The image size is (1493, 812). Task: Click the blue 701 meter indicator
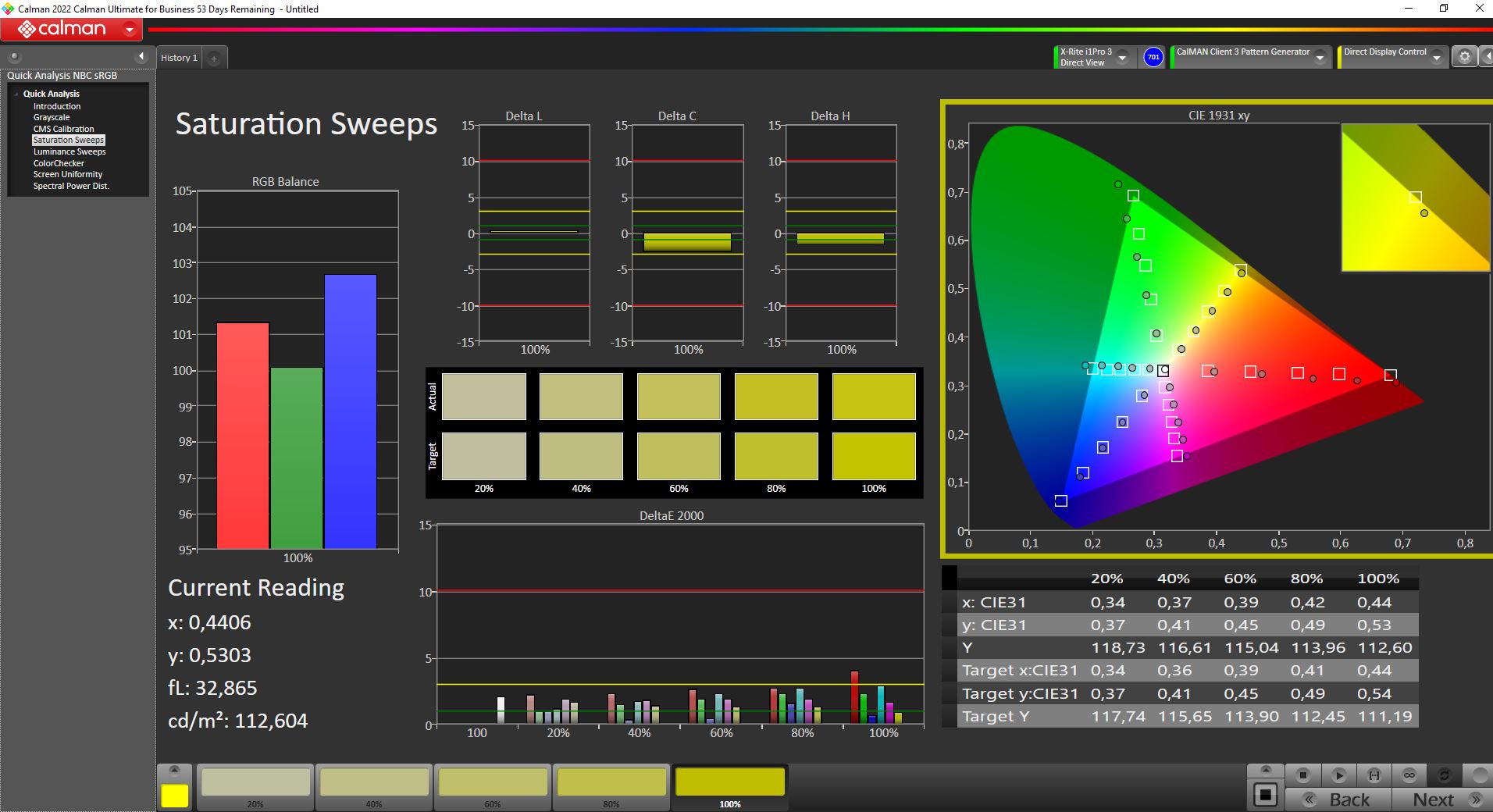tap(1153, 57)
